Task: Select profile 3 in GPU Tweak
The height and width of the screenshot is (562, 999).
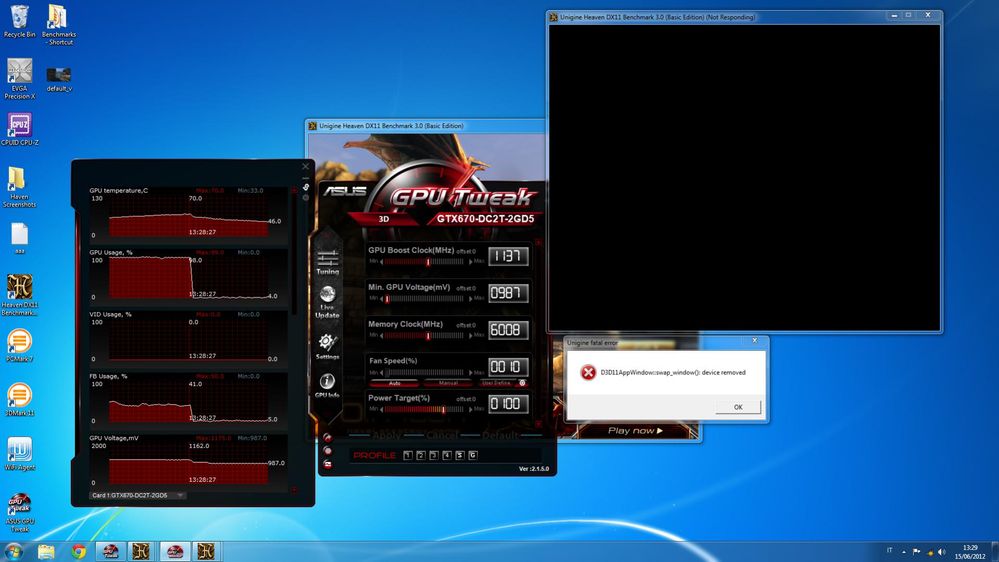Action: 434,455
